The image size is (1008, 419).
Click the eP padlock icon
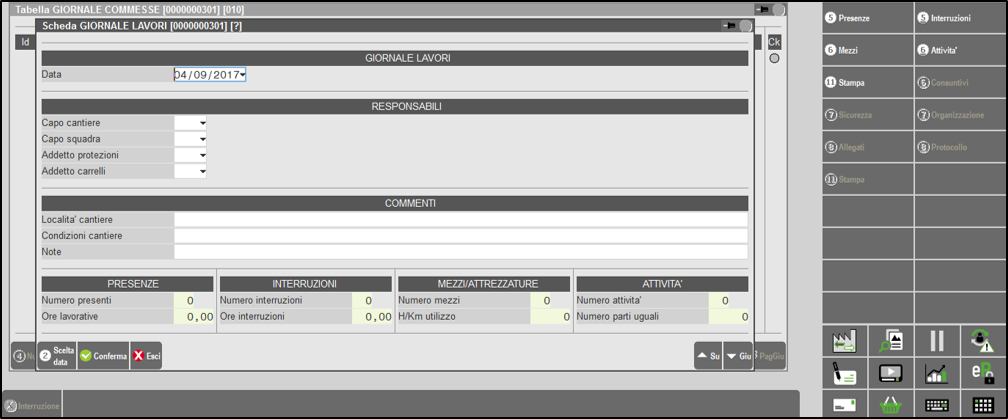[x=983, y=373]
